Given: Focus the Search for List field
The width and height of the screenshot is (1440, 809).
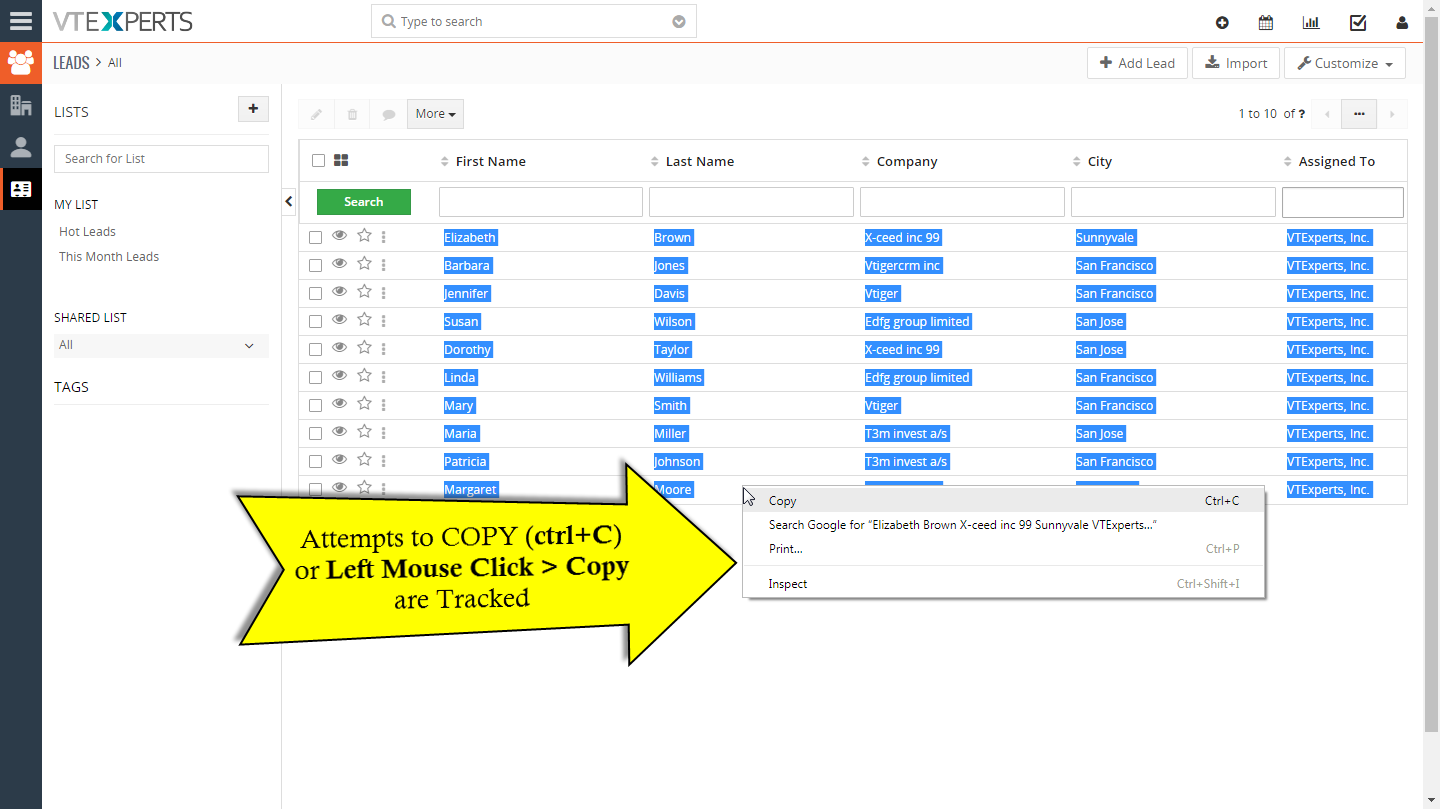Looking at the screenshot, I should pos(161,159).
